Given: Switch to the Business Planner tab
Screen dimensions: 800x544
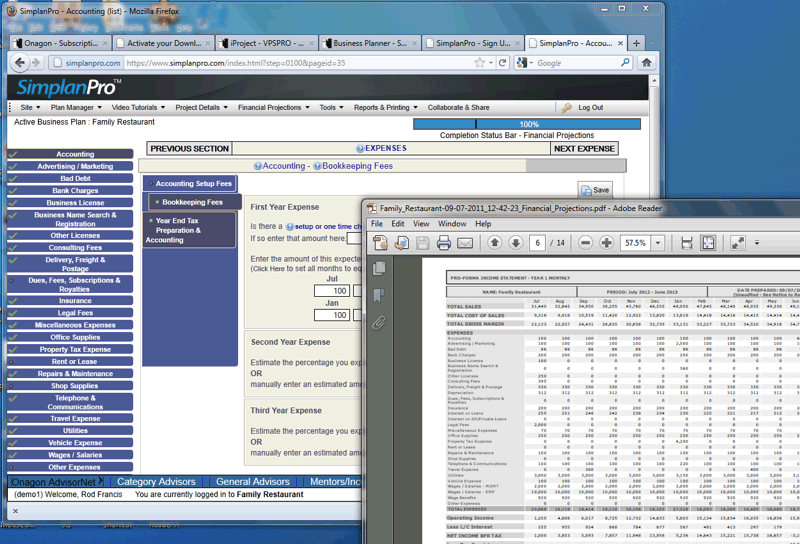Looking at the screenshot, I should [x=369, y=43].
